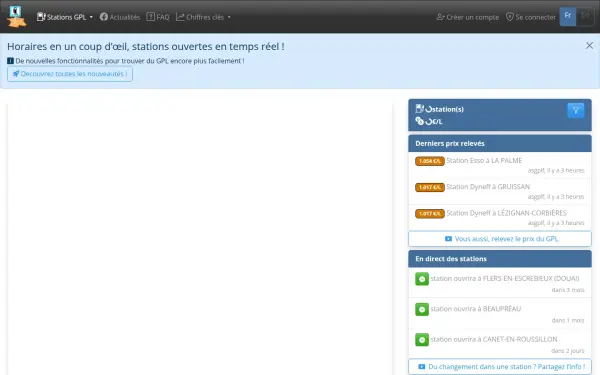Click the pump icon beside Stations GPL
This screenshot has height=375, width=600.
tap(41, 17)
